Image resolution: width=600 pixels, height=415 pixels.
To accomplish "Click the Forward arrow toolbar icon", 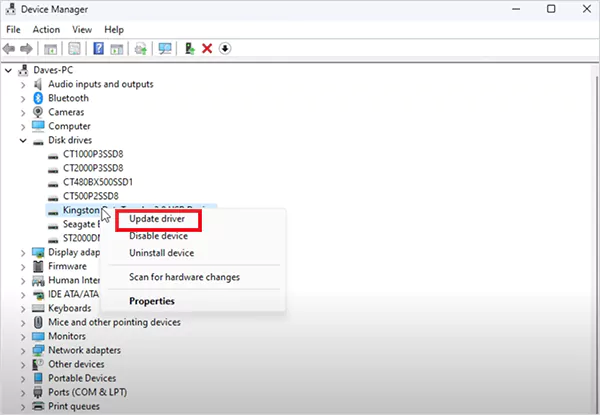I will pyautogui.click(x=26, y=49).
